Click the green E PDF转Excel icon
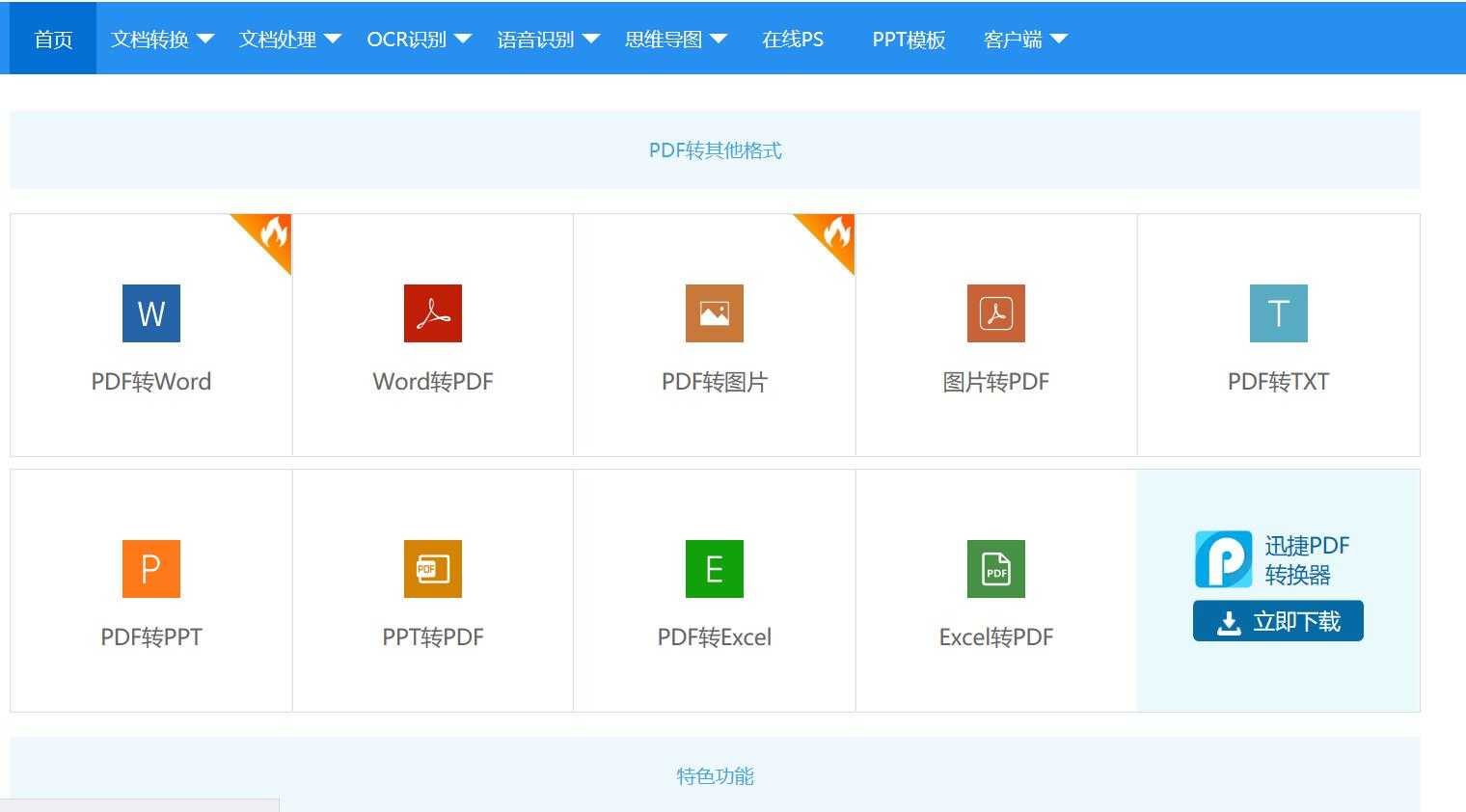Viewport: 1466px width, 812px height. (715, 569)
